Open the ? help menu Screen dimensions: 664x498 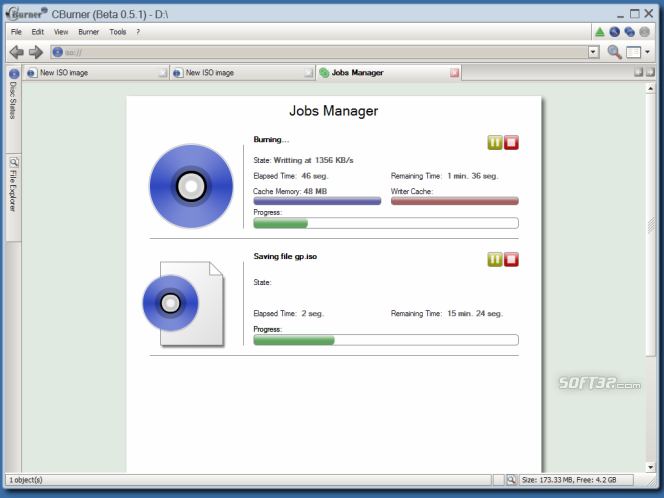(x=138, y=32)
